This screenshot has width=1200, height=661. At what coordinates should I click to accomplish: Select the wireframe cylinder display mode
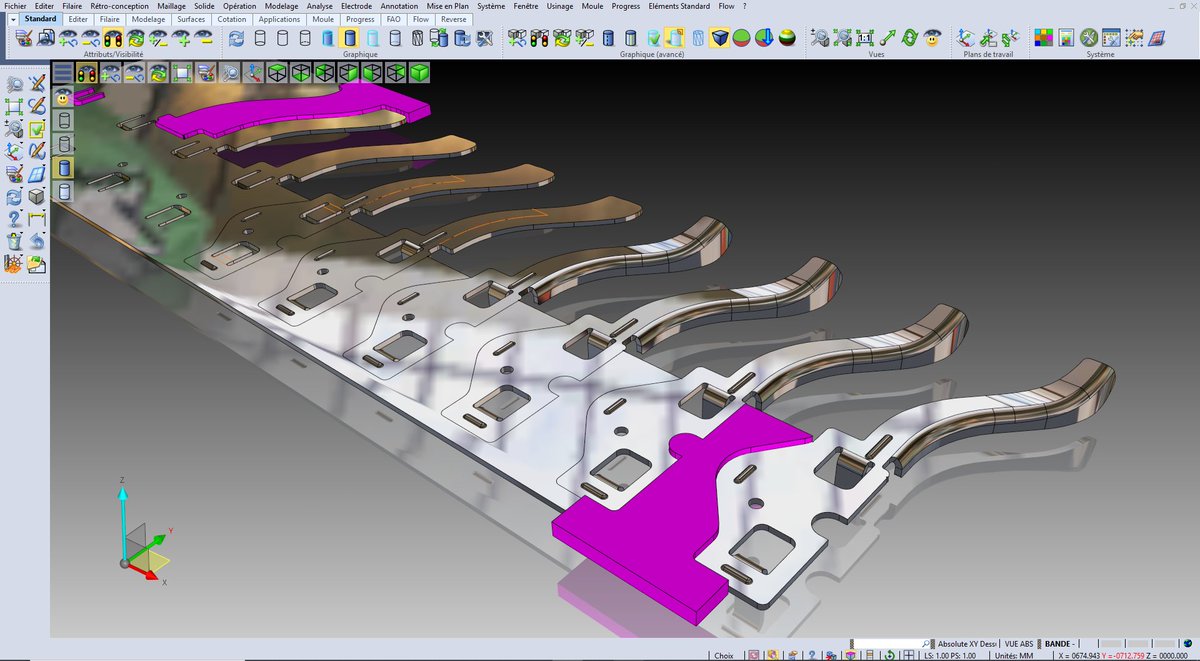[x=260, y=38]
